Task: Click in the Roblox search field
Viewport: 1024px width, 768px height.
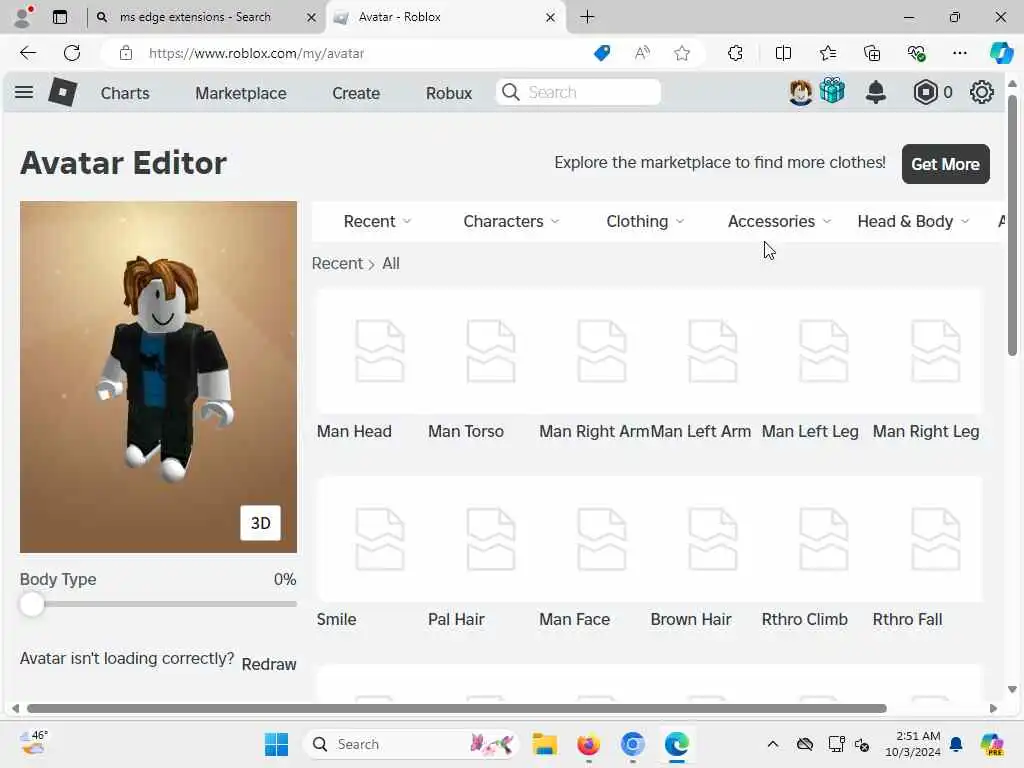Action: coord(579,92)
